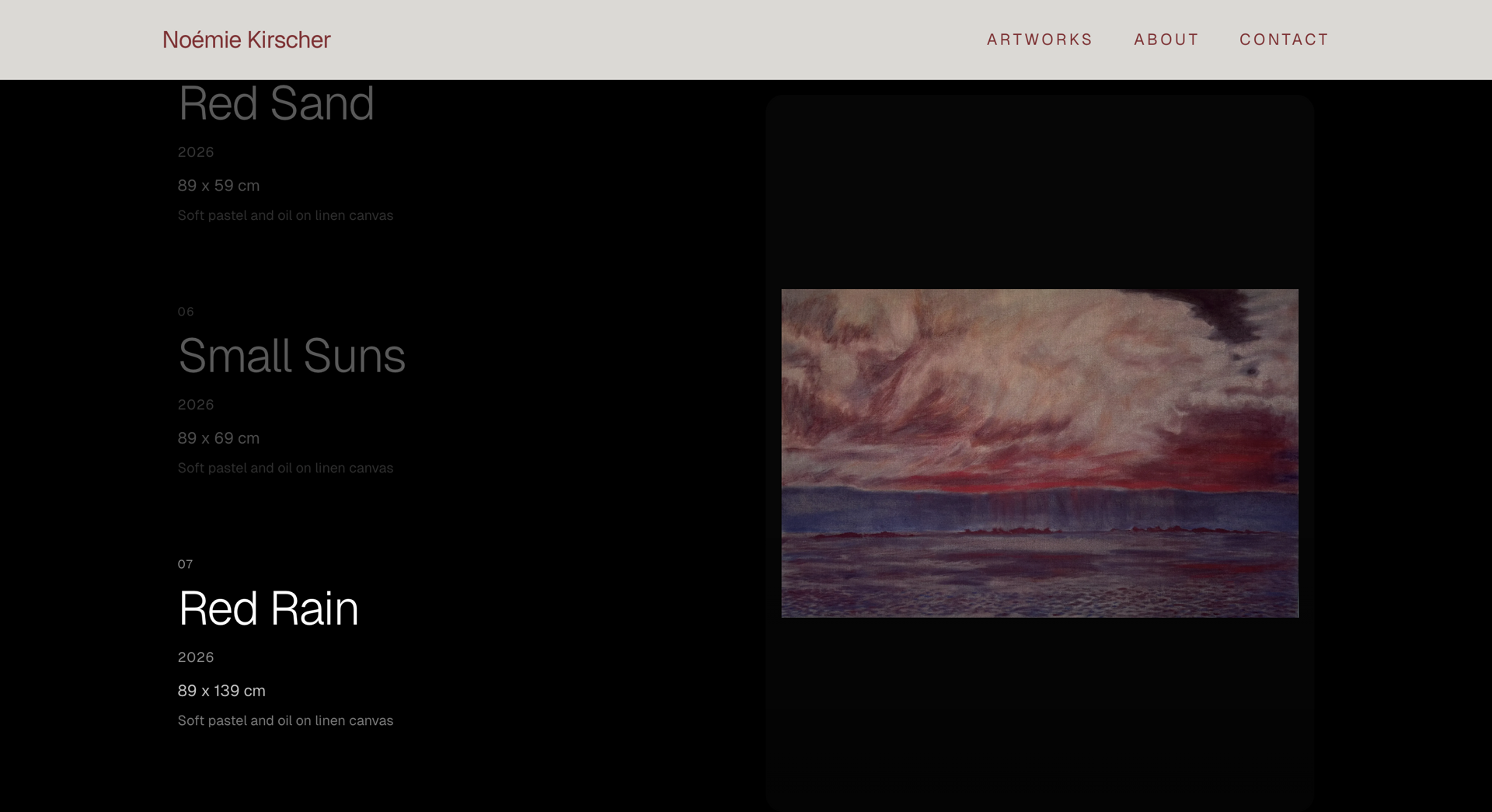Click the dark empty area above the painting
1492x812 pixels.
click(1040, 192)
